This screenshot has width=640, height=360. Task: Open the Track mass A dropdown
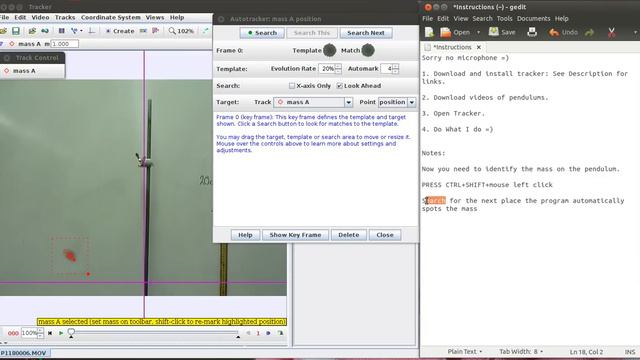pos(313,102)
